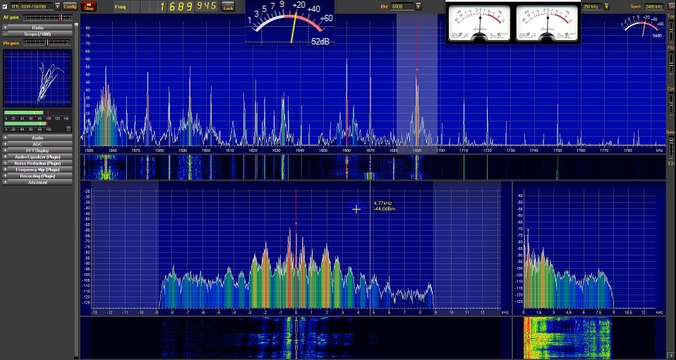Click the Span value field
The image size is (676, 360).
click(655, 6)
